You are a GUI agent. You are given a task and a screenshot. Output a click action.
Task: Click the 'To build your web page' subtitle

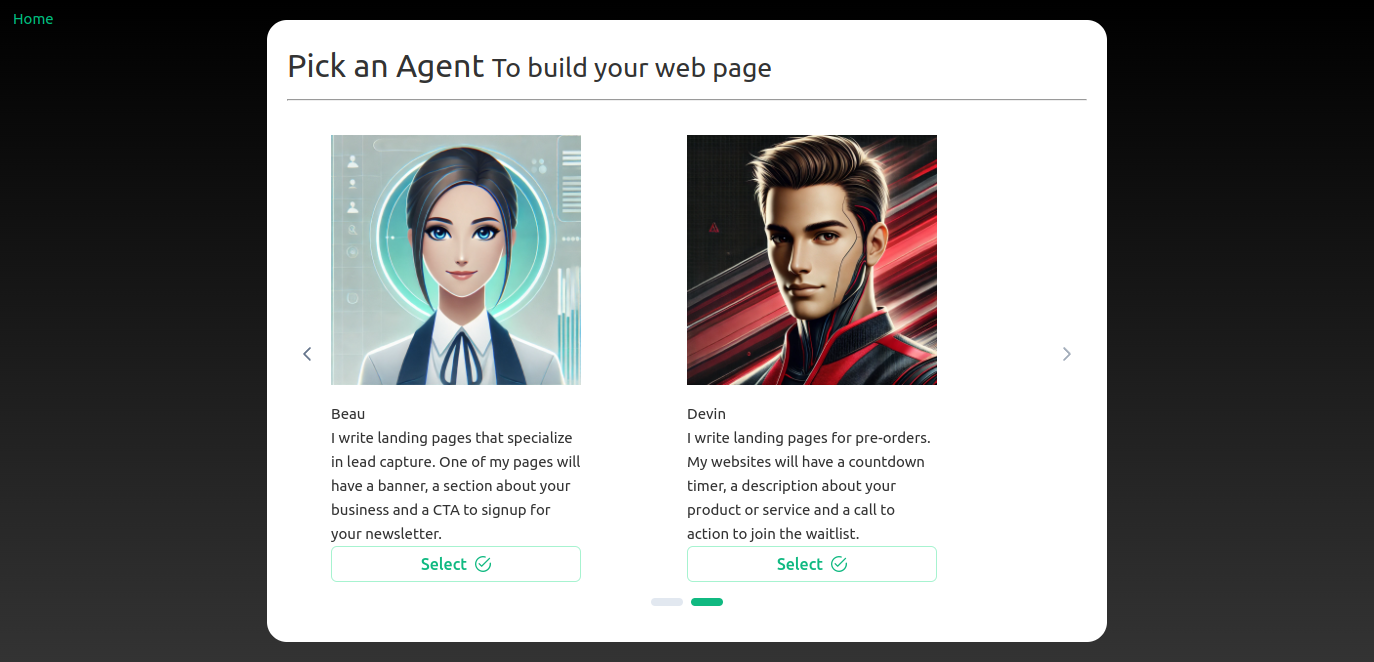click(x=632, y=68)
